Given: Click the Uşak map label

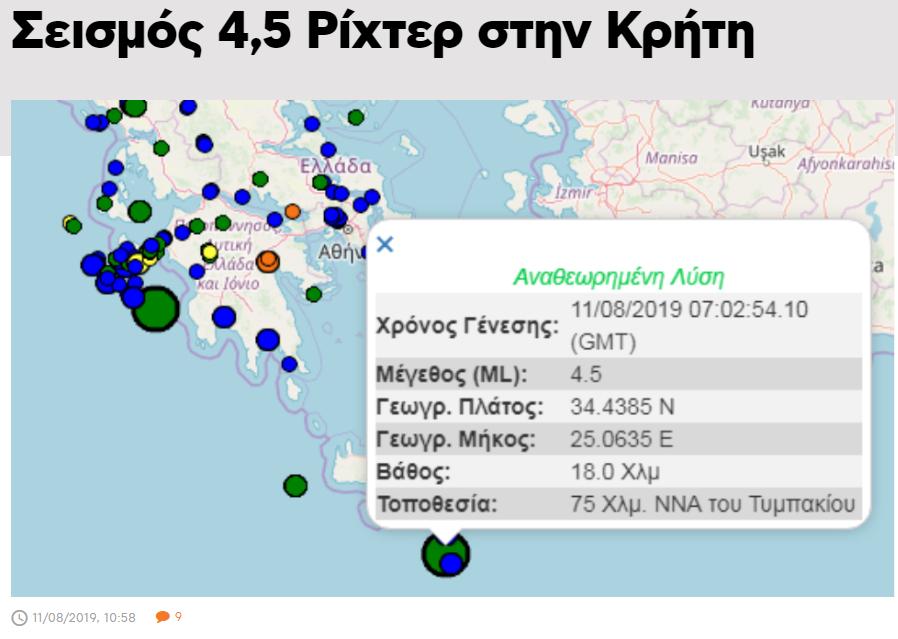Looking at the screenshot, I should click(x=766, y=152).
